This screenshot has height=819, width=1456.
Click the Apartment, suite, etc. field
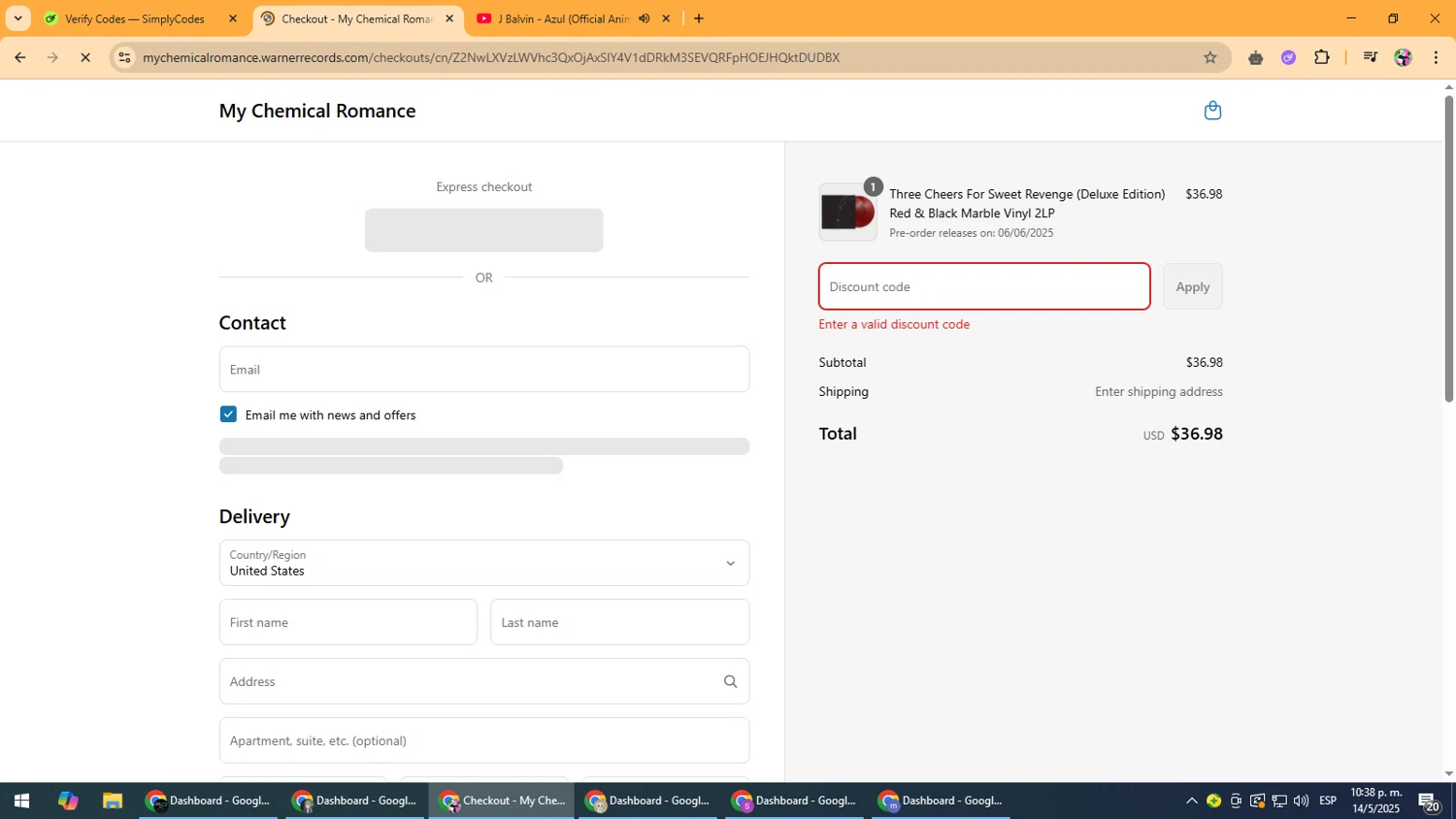[484, 740]
